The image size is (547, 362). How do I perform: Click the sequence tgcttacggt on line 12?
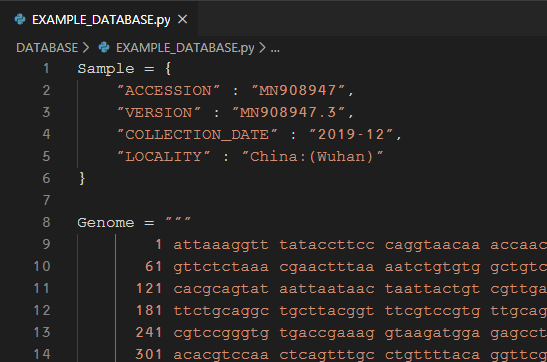[327, 311]
